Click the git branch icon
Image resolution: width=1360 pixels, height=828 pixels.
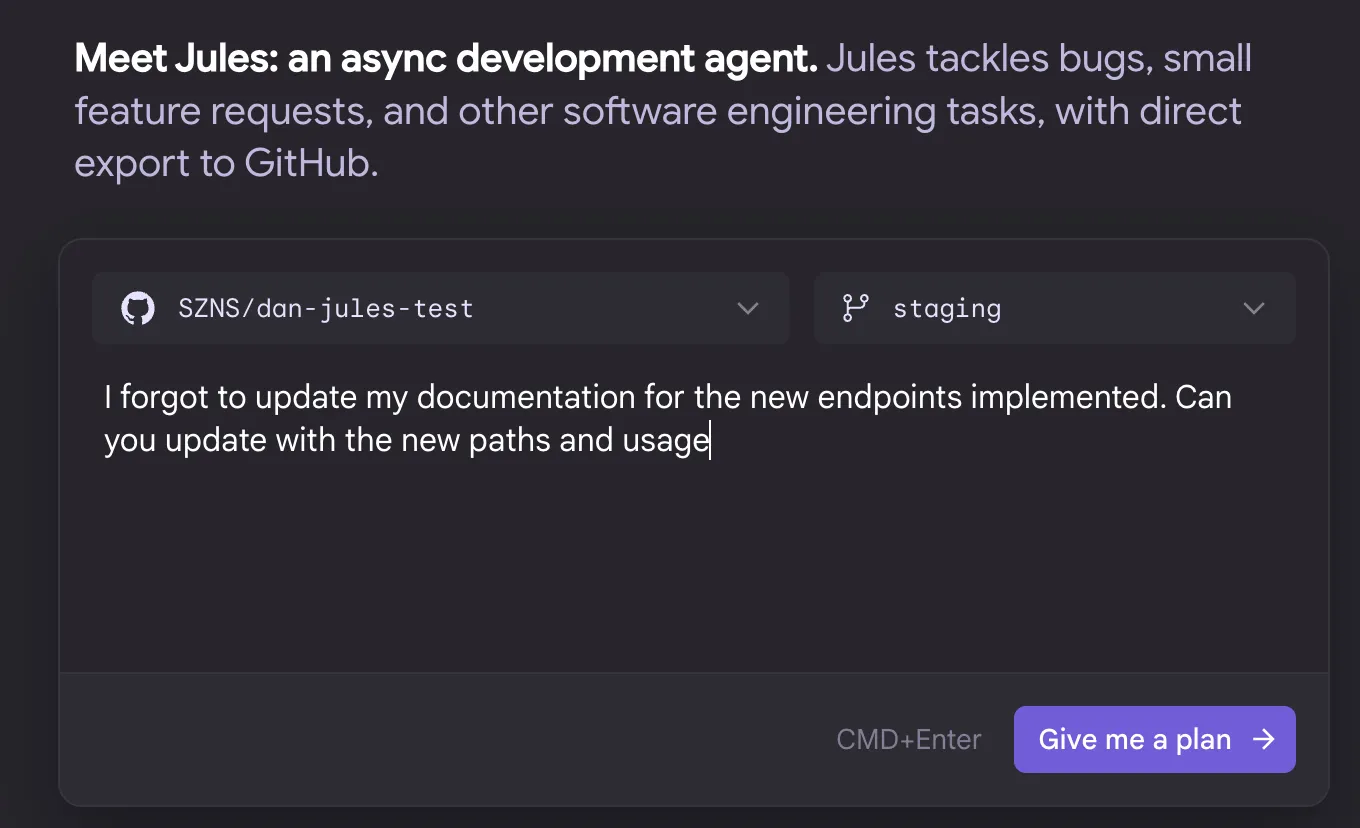(856, 308)
